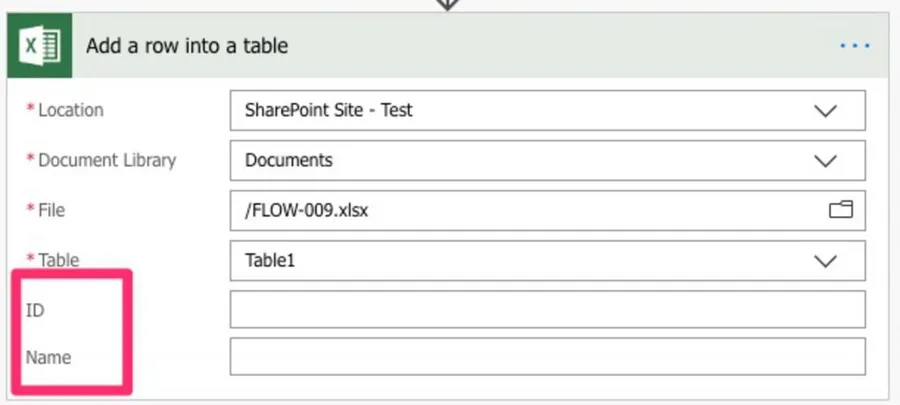
Task: Open the file picker folder icon
Action: tap(841, 210)
